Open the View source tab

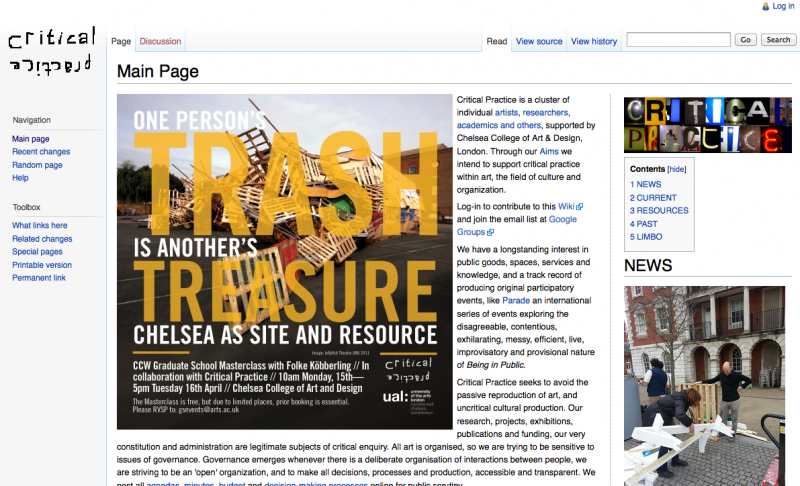pos(539,41)
